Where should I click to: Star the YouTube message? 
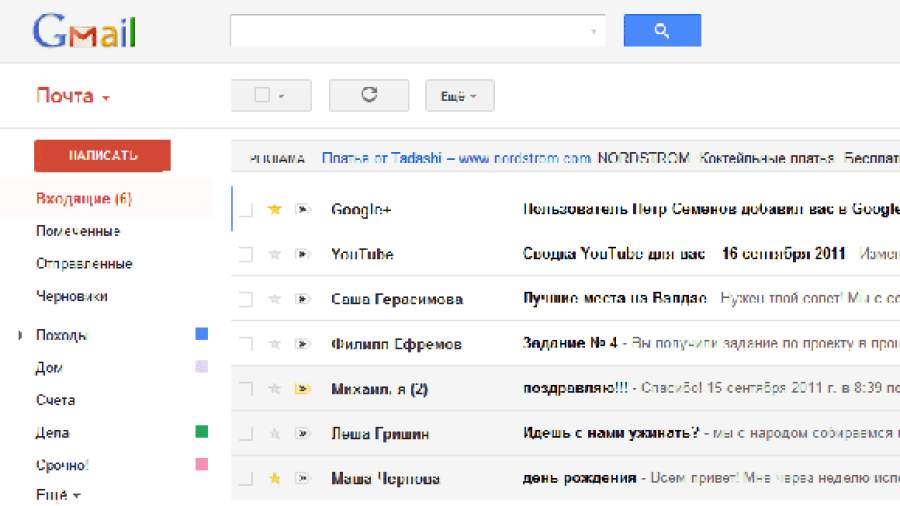click(274, 254)
